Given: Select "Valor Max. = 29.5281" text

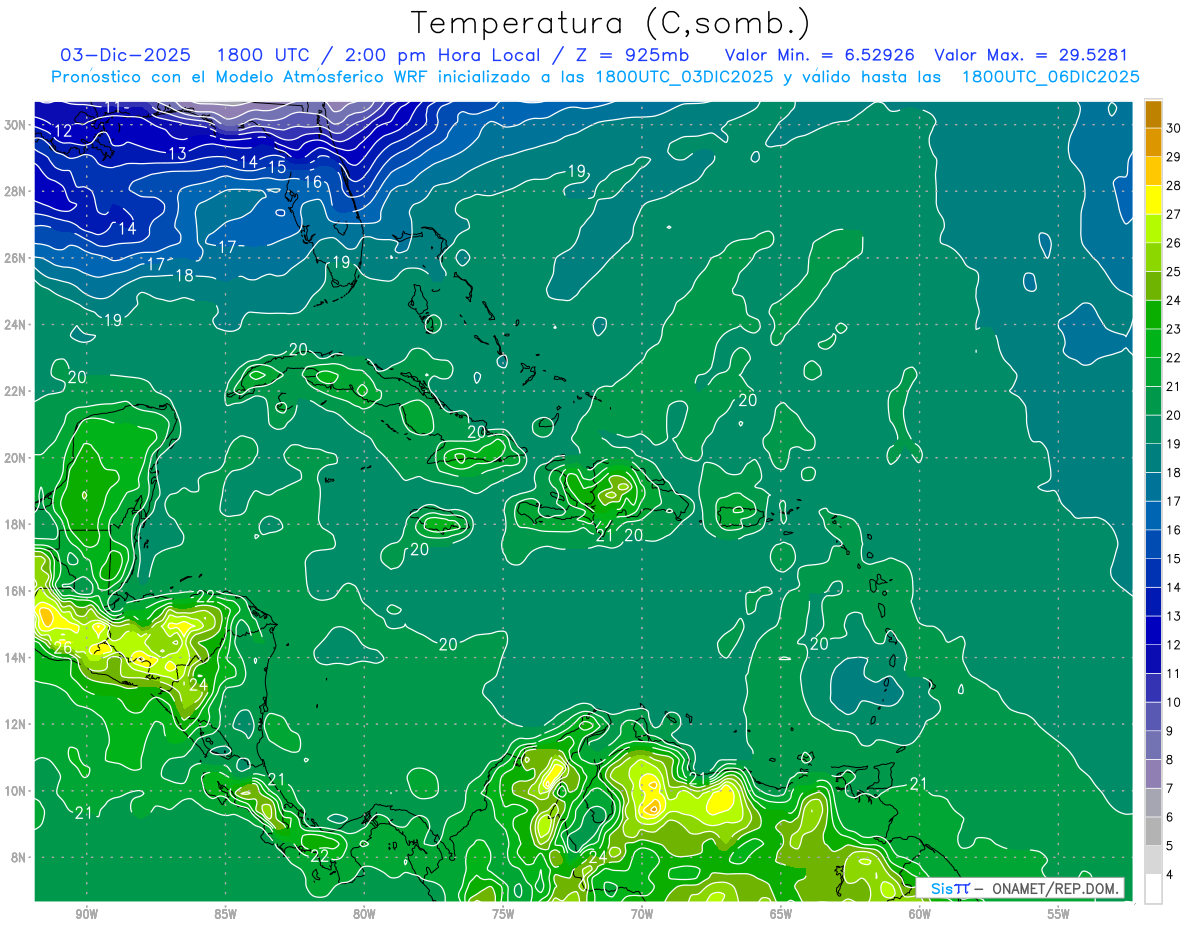Looking at the screenshot, I should point(1031,55).
